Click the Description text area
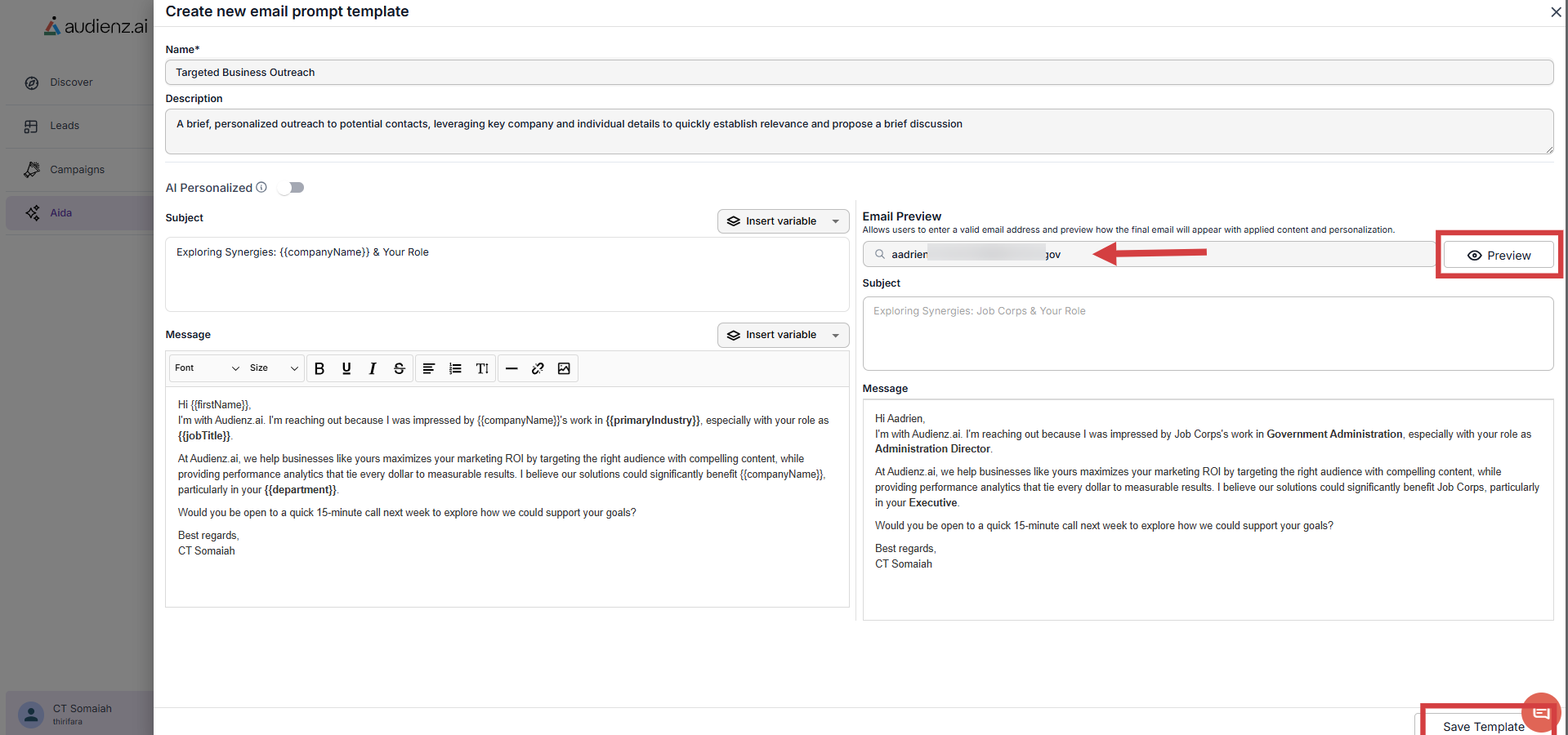The image size is (1568, 735). tap(859, 131)
